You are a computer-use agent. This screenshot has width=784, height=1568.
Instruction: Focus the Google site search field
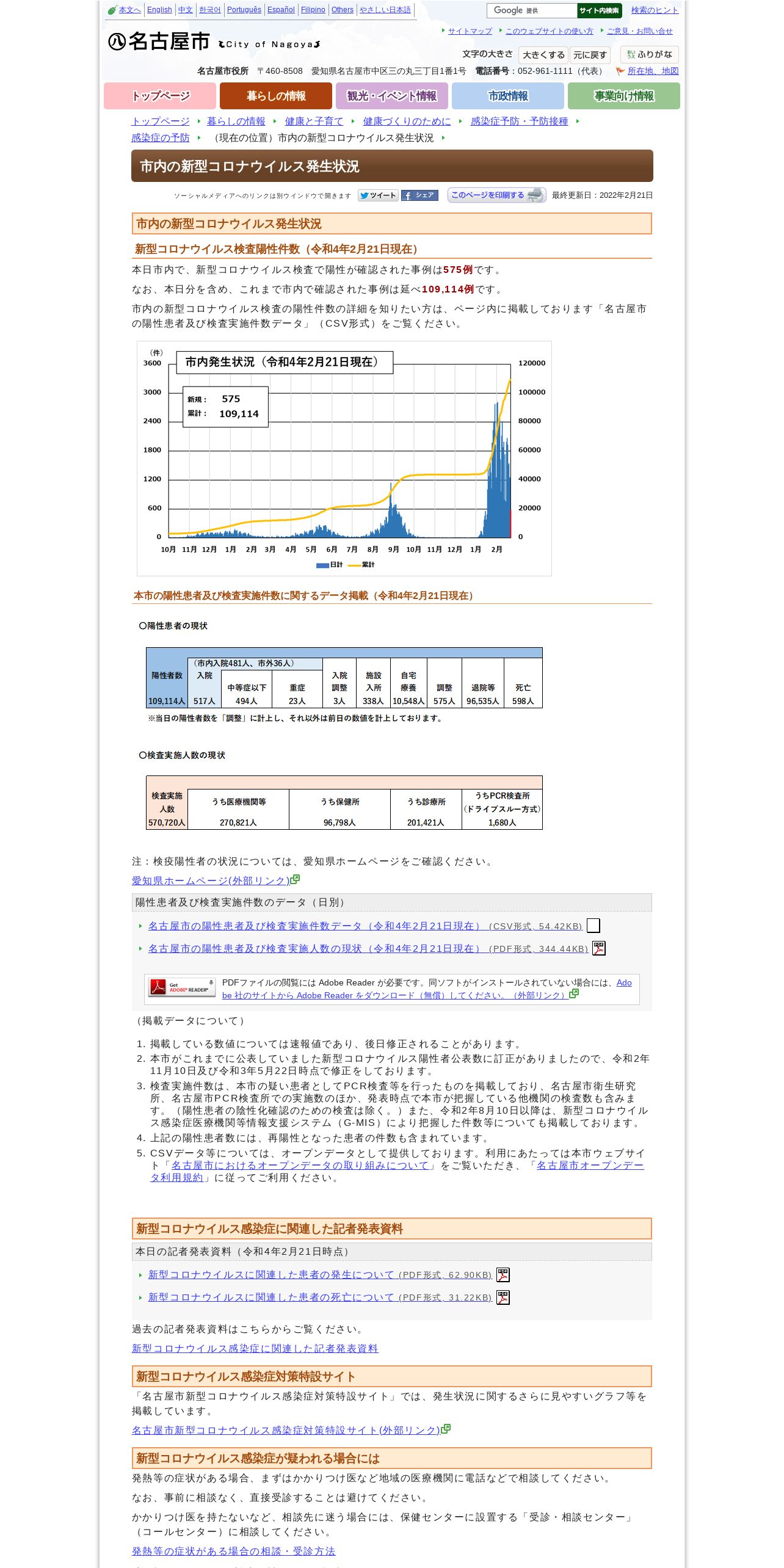[532, 10]
